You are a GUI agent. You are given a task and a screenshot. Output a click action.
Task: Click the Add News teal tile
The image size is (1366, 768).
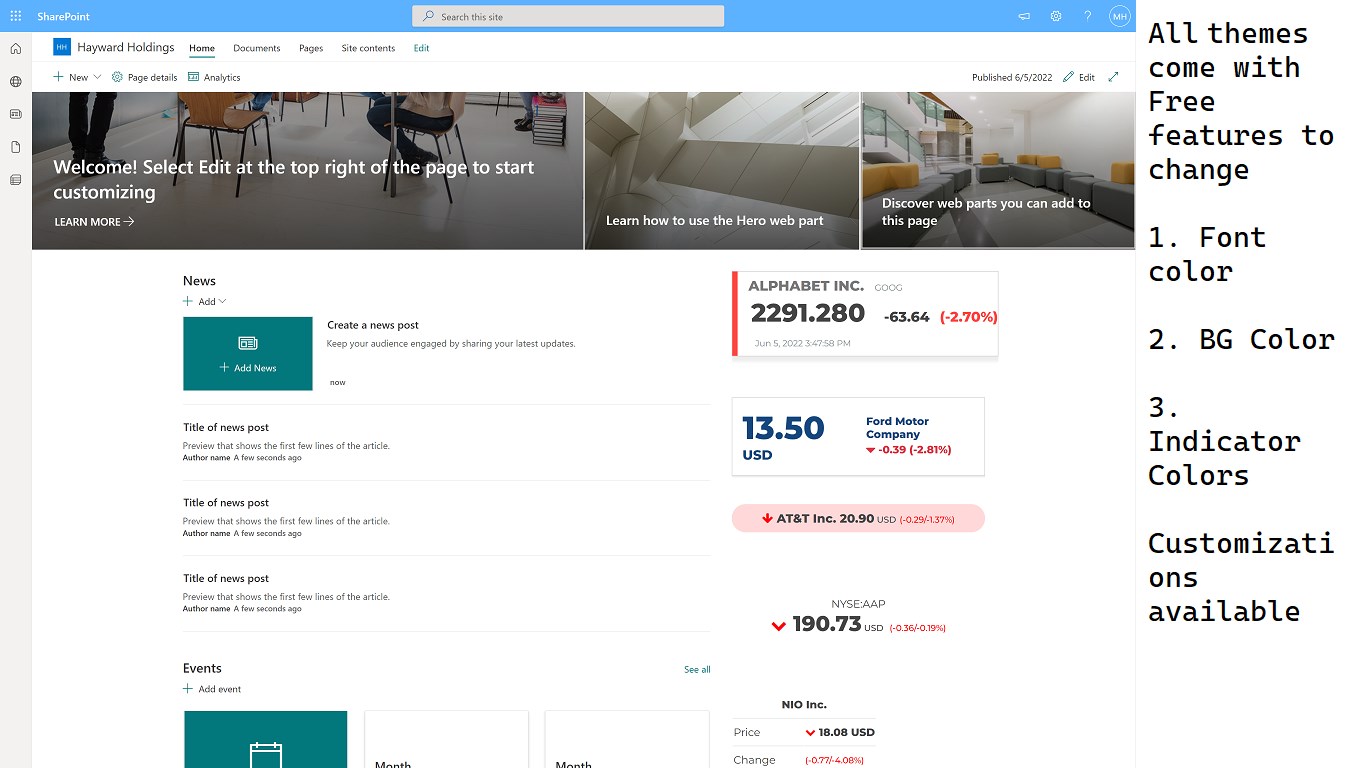coord(248,354)
